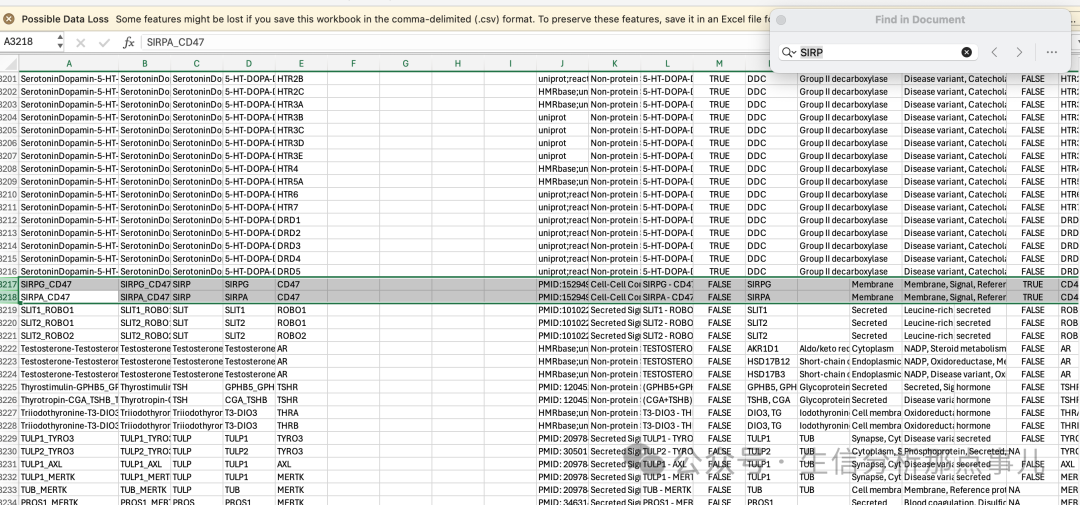Open search magnifier options dropdown

789,52
